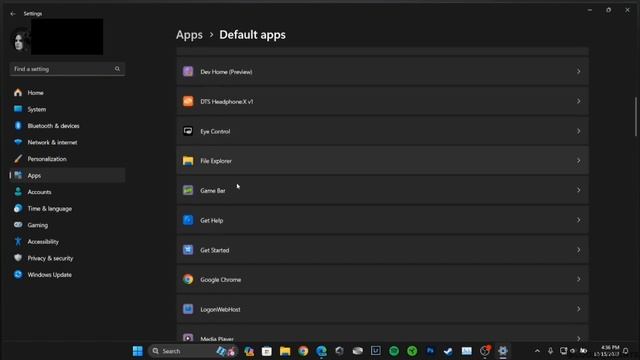Image resolution: width=640 pixels, height=360 pixels.
Task: Open Microsoft Edge from the taskbar
Action: 321,351
